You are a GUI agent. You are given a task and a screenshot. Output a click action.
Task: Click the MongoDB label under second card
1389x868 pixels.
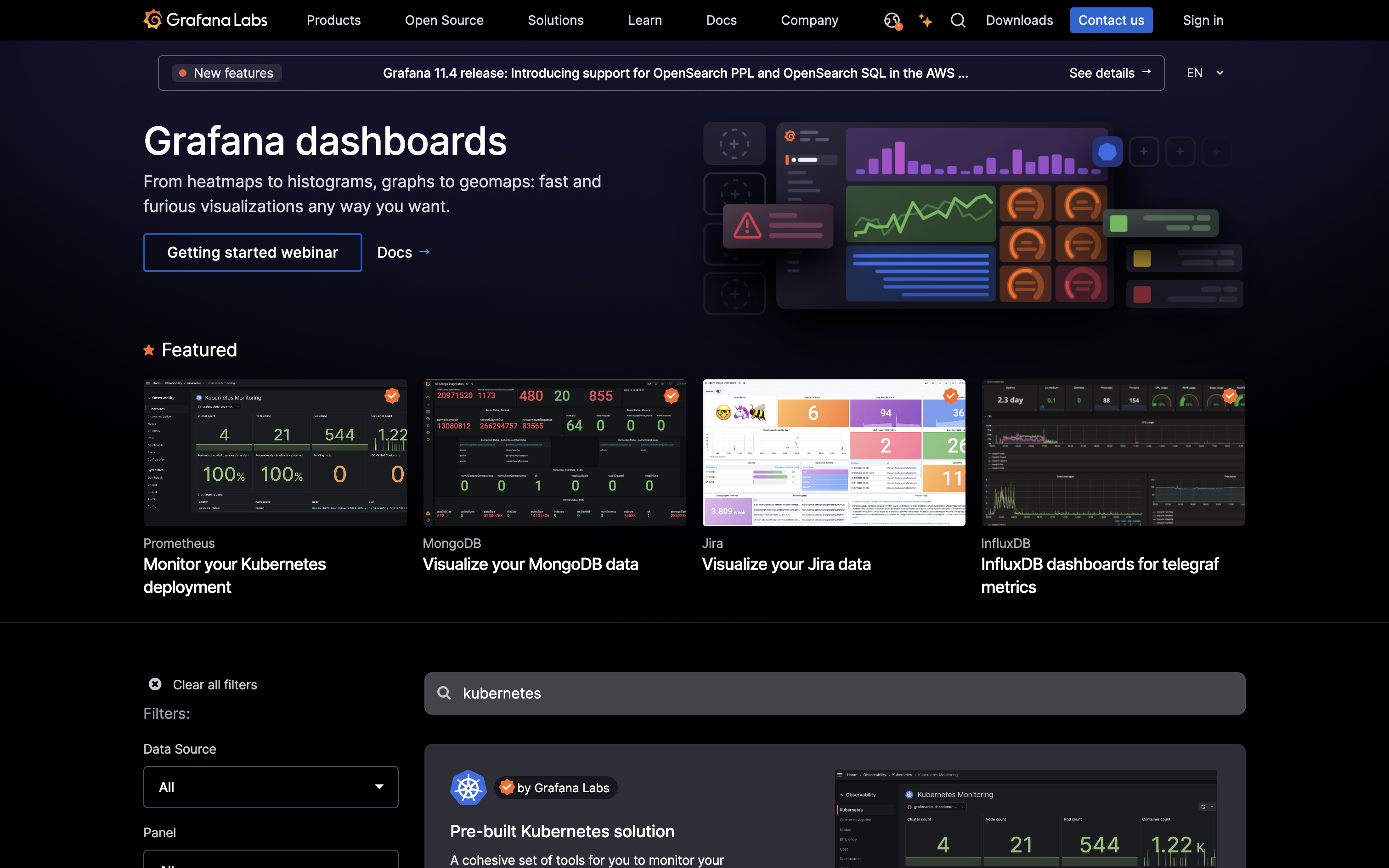point(452,543)
